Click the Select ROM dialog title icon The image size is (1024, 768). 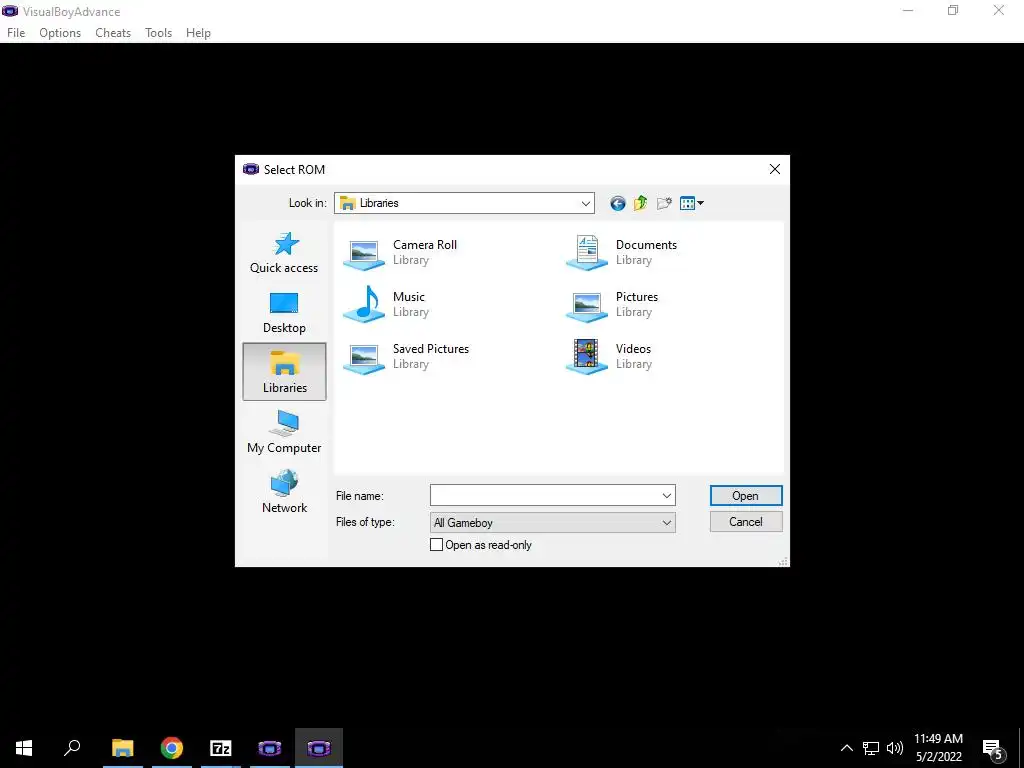(x=251, y=169)
